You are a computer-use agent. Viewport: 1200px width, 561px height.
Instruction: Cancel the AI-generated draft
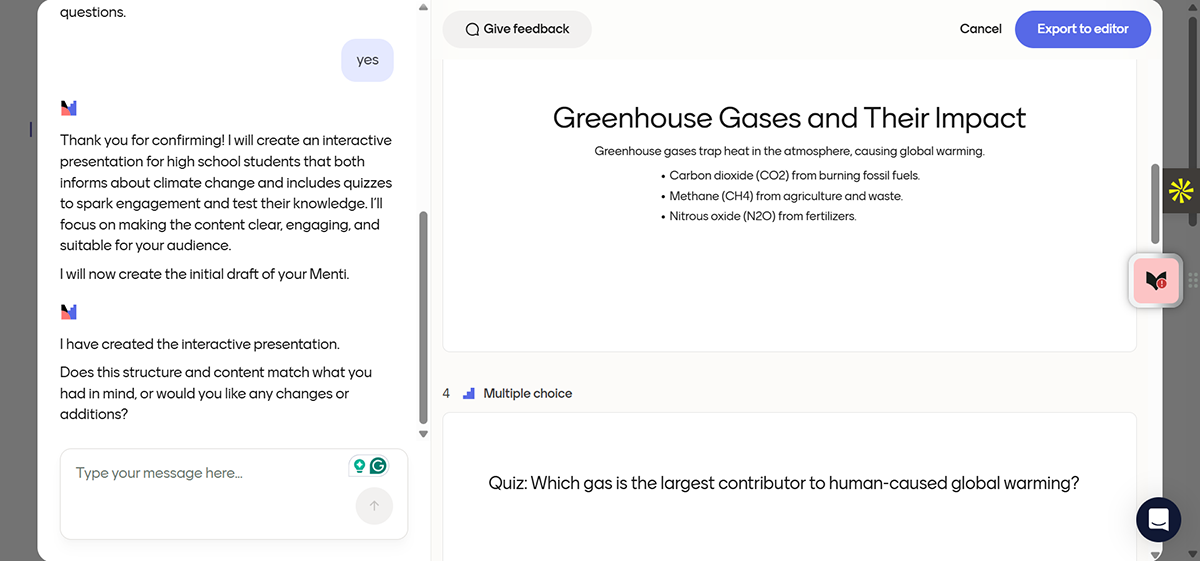point(980,29)
